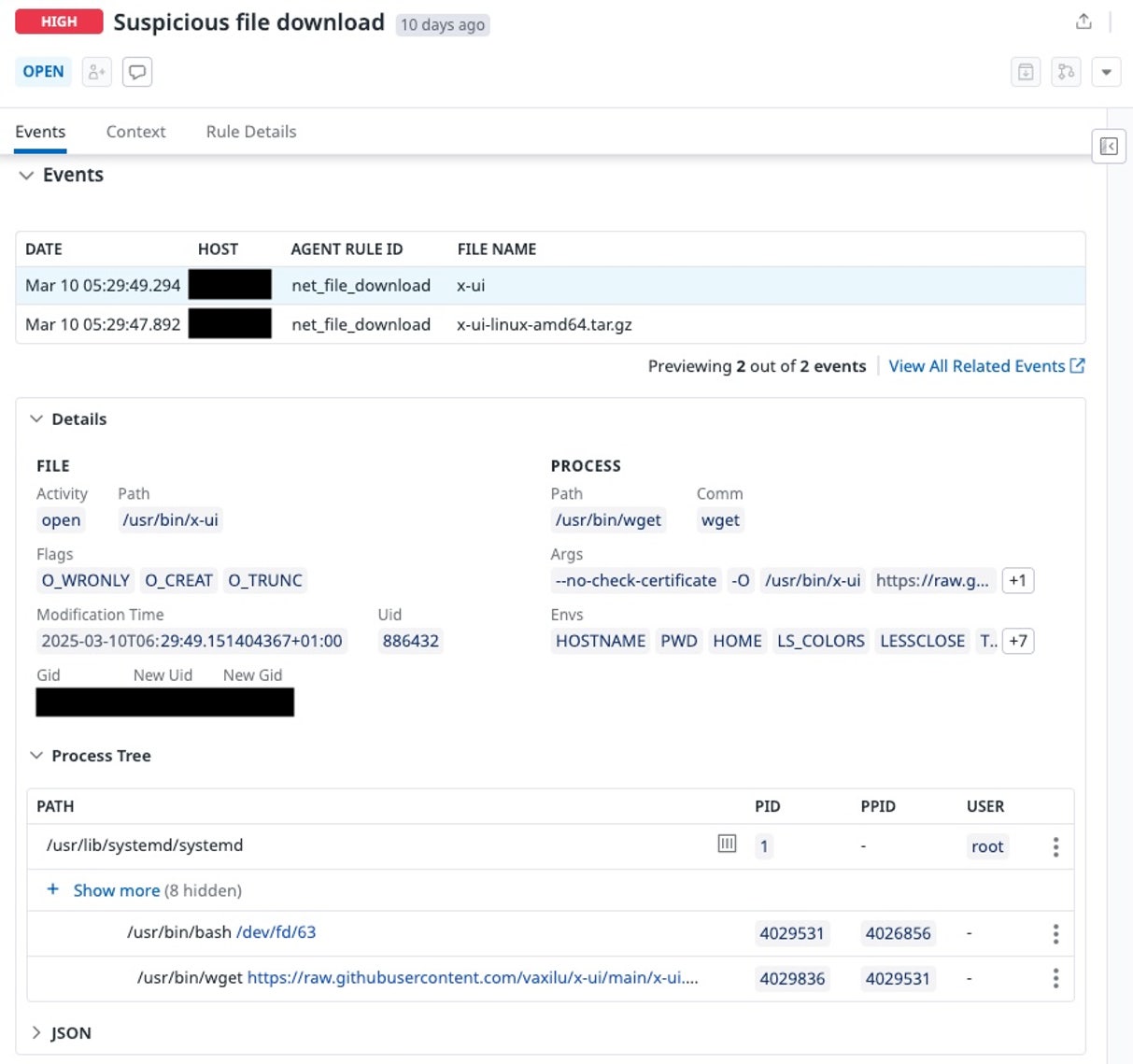Click the process graph icon in action toolbar
The height and width of the screenshot is (1064, 1133).
(1066, 71)
